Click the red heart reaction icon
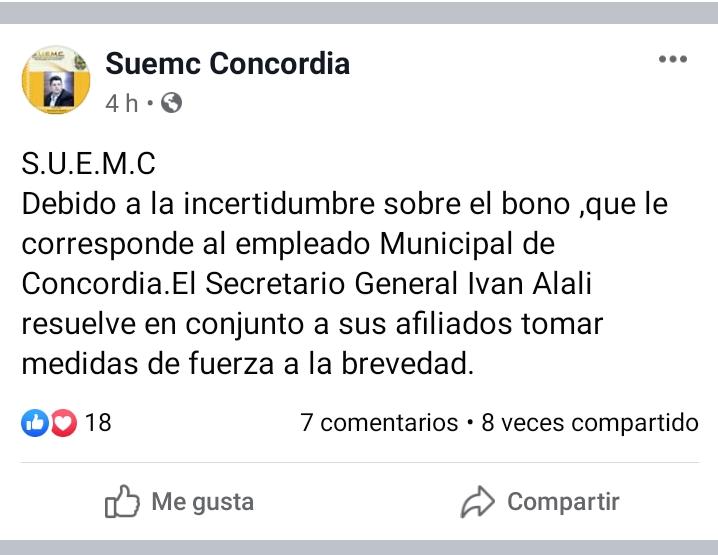The height and width of the screenshot is (555, 718). [x=64, y=423]
